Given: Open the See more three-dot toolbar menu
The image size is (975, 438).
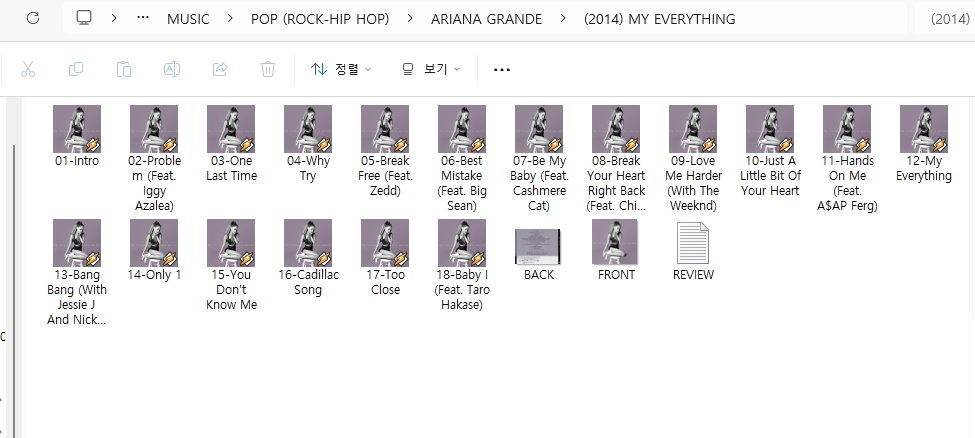Looking at the screenshot, I should pyautogui.click(x=502, y=69).
